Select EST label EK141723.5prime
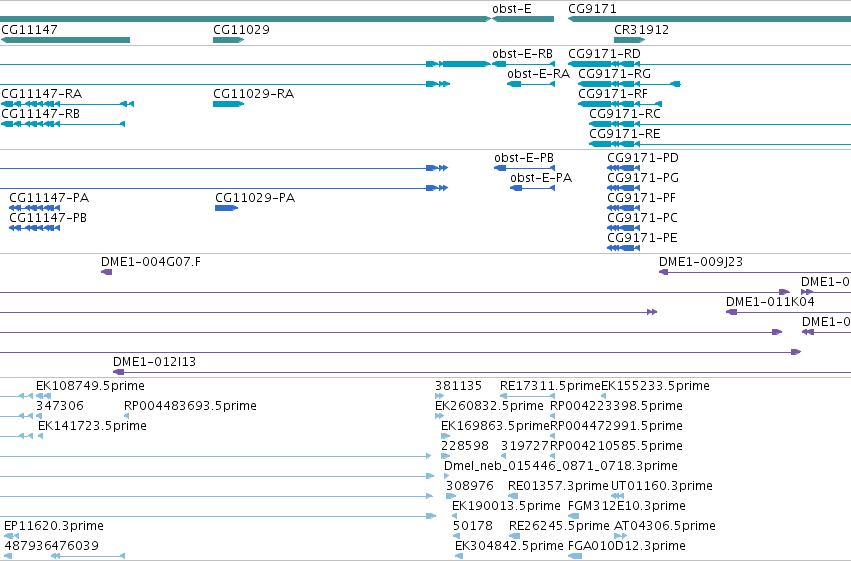This screenshot has height=561, width=851. (x=92, y=427)
